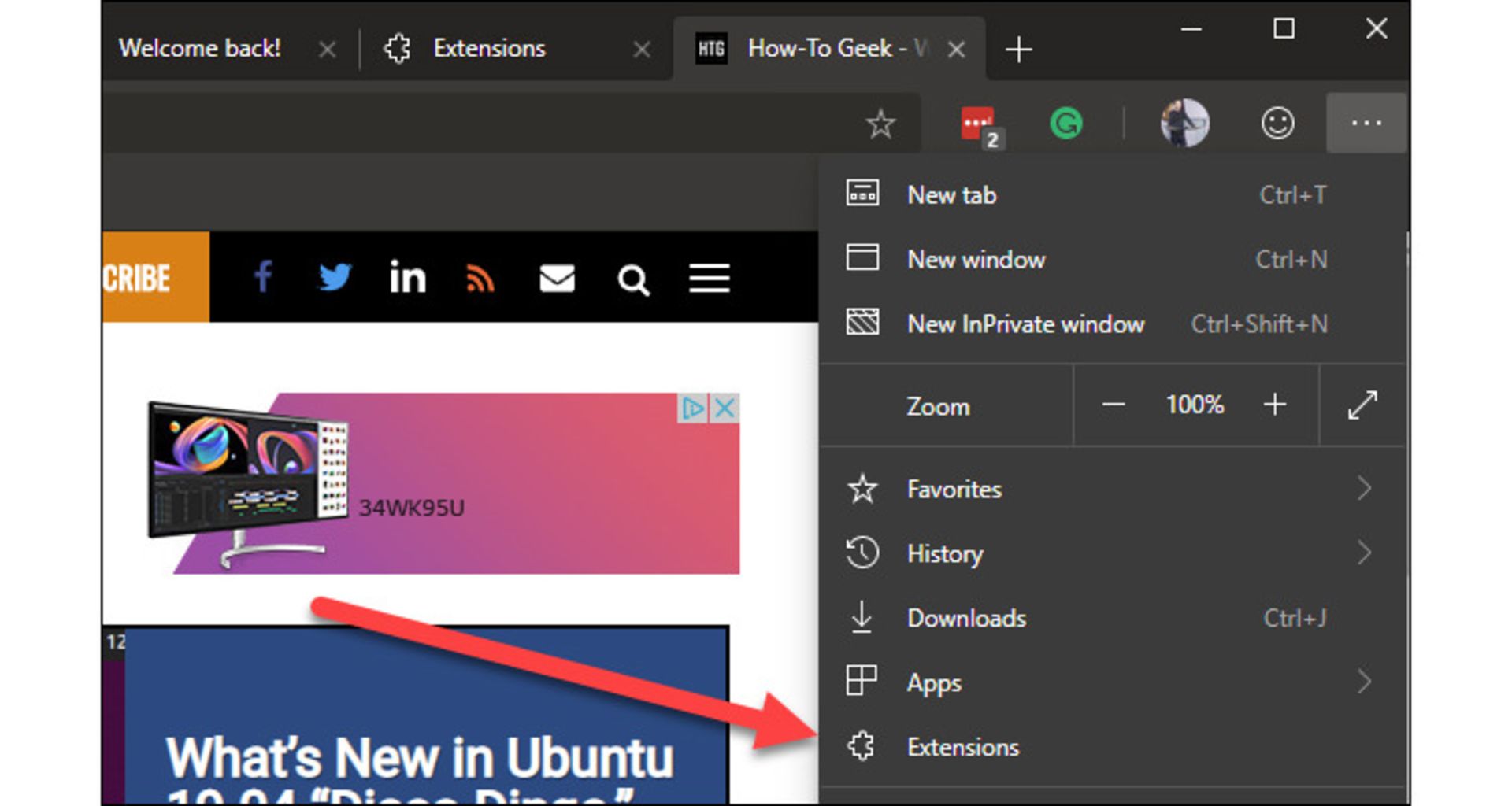Click the 100% zoom level value
Viewport: 1512px width, 806px height.
(x=1195, y=405)
